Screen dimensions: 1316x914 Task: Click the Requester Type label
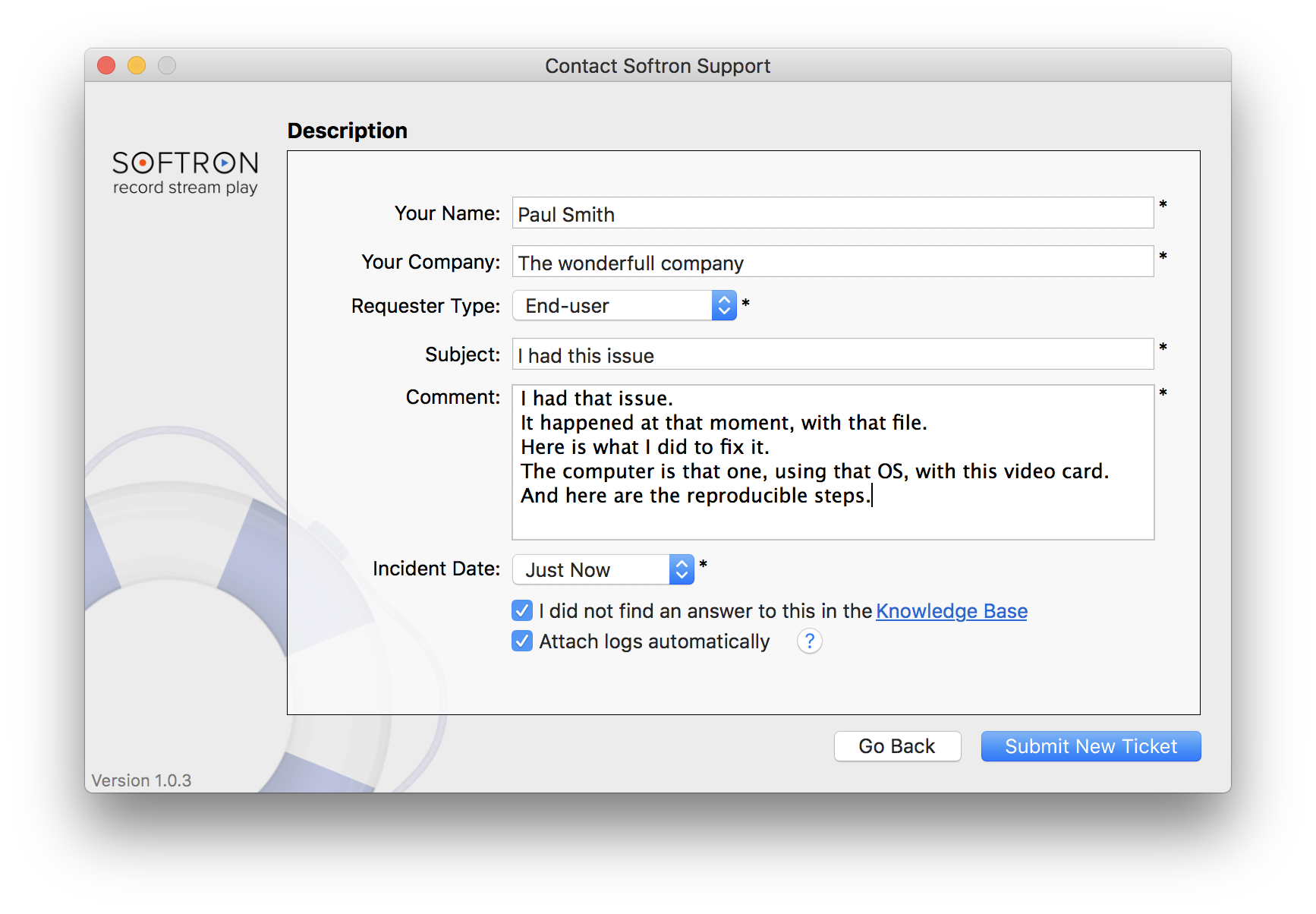tap(426, 306)
